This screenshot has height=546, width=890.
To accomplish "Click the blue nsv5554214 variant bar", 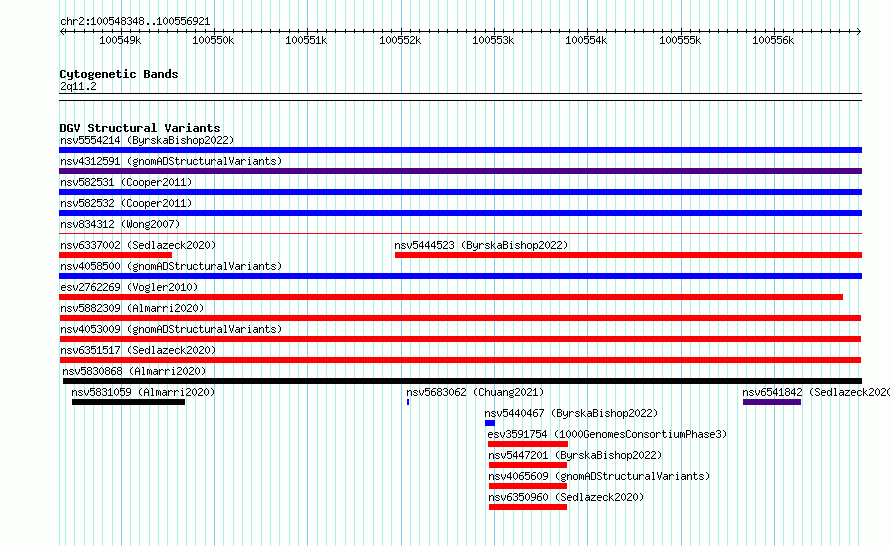I will coord(460,150).
